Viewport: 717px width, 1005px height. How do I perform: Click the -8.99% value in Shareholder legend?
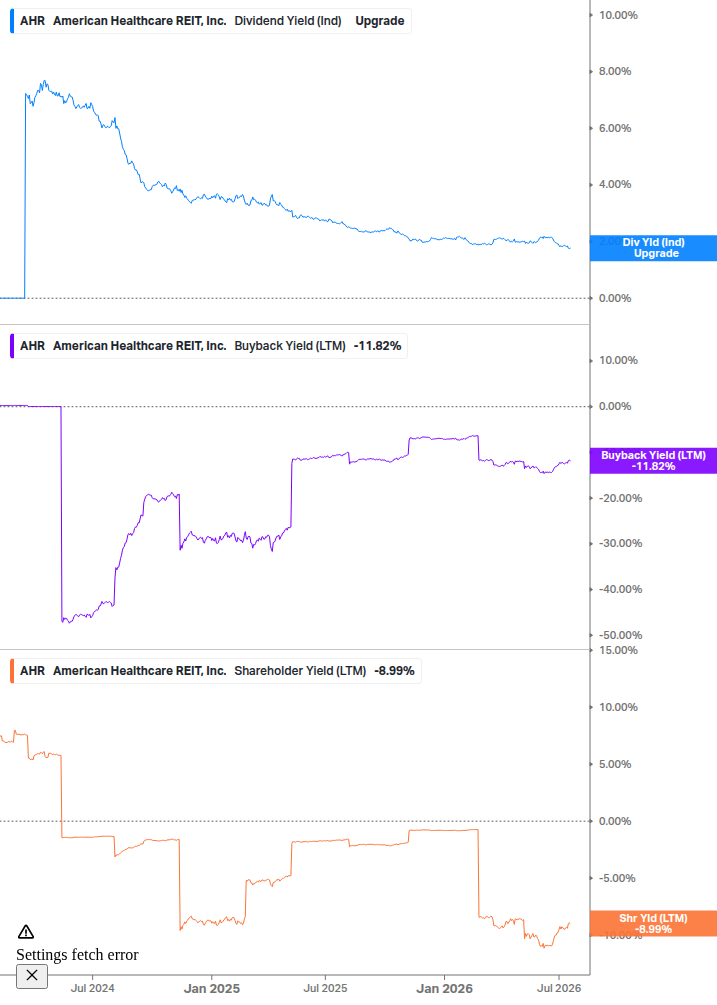coord(394,671)
